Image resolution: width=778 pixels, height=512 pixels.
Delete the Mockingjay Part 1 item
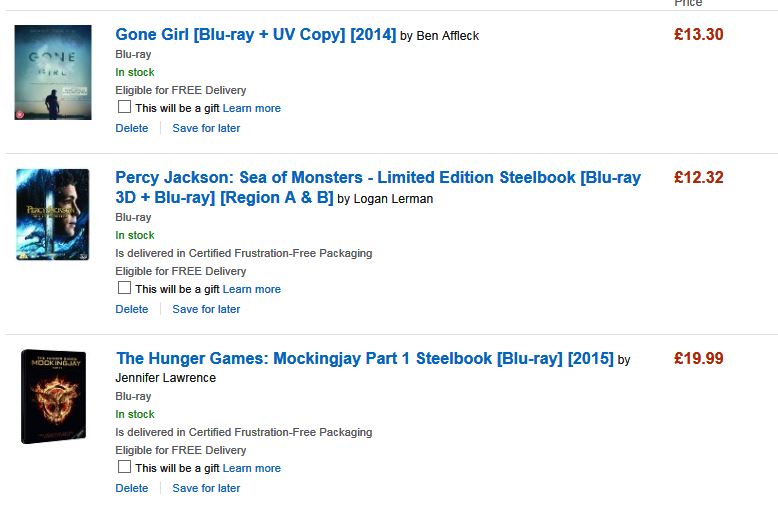(x=132, y=488)
